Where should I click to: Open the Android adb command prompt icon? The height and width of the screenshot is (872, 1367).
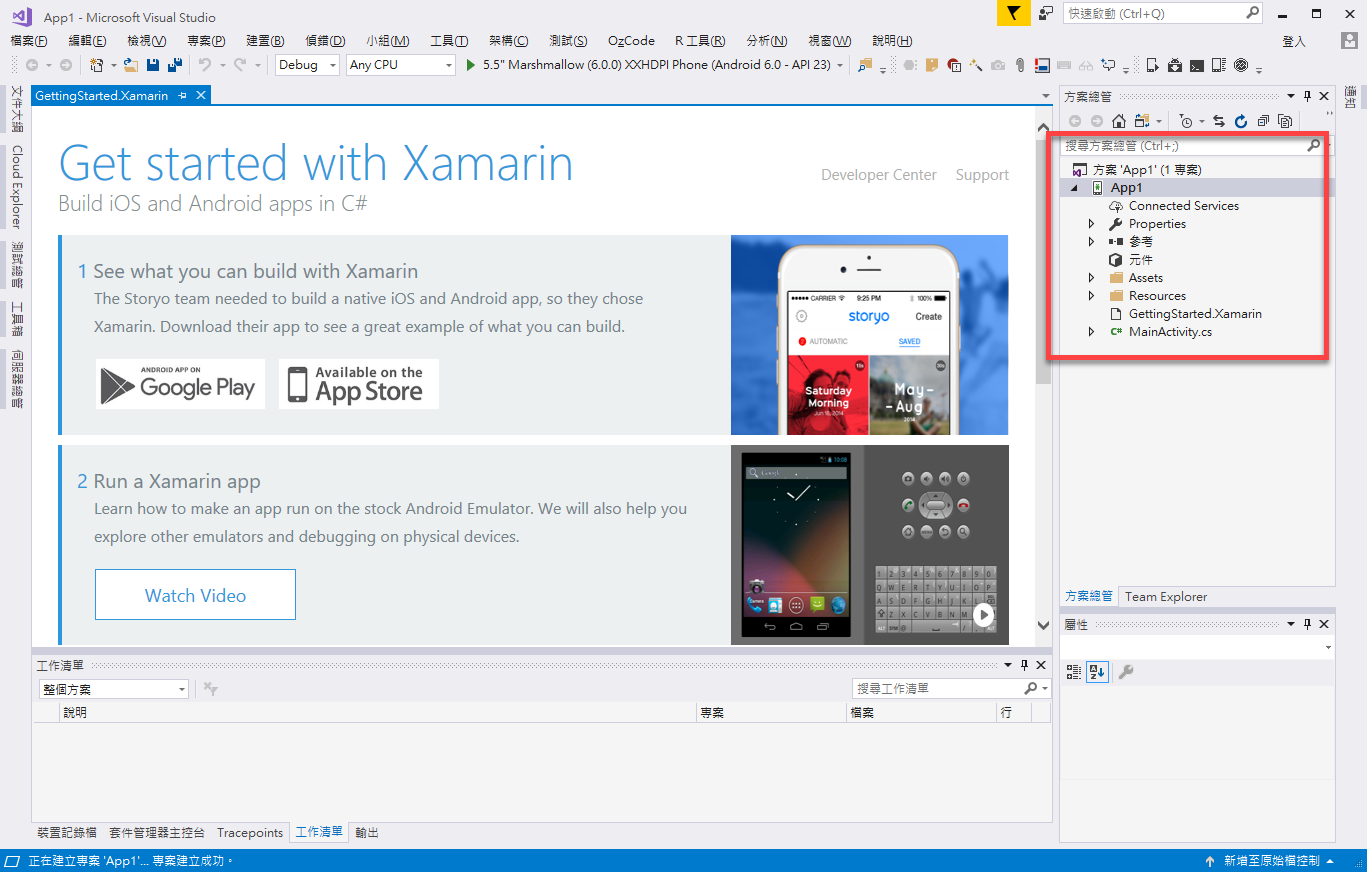(1197, 65)
